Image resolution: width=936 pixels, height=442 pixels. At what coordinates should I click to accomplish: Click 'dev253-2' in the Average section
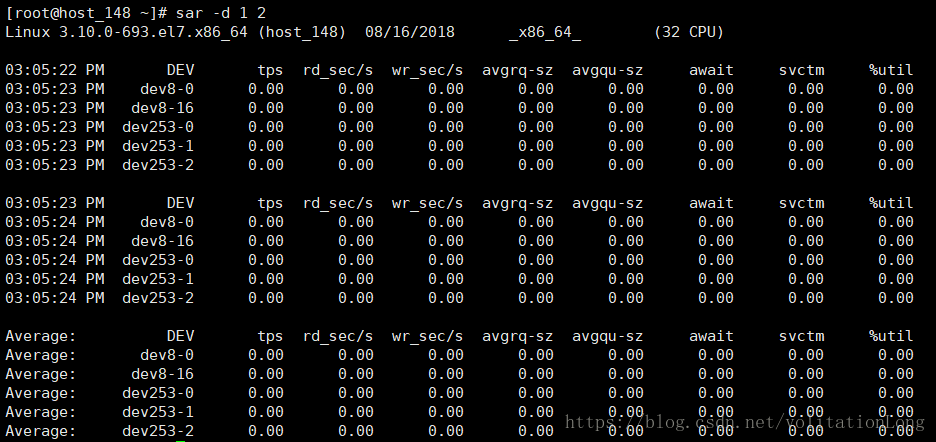158,431
